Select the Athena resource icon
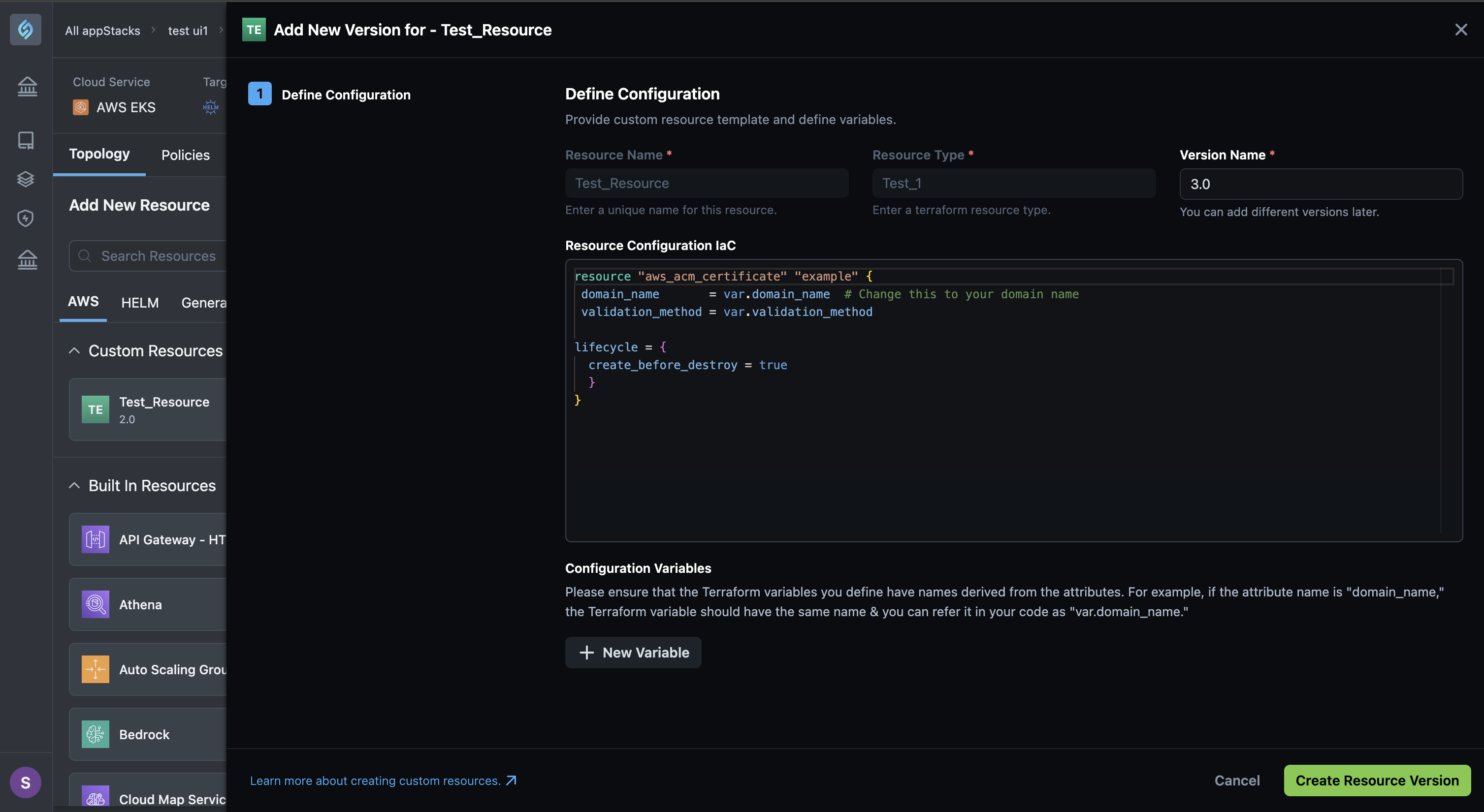Viewport: 1484px width, 812px height. (x=95, y=605)
